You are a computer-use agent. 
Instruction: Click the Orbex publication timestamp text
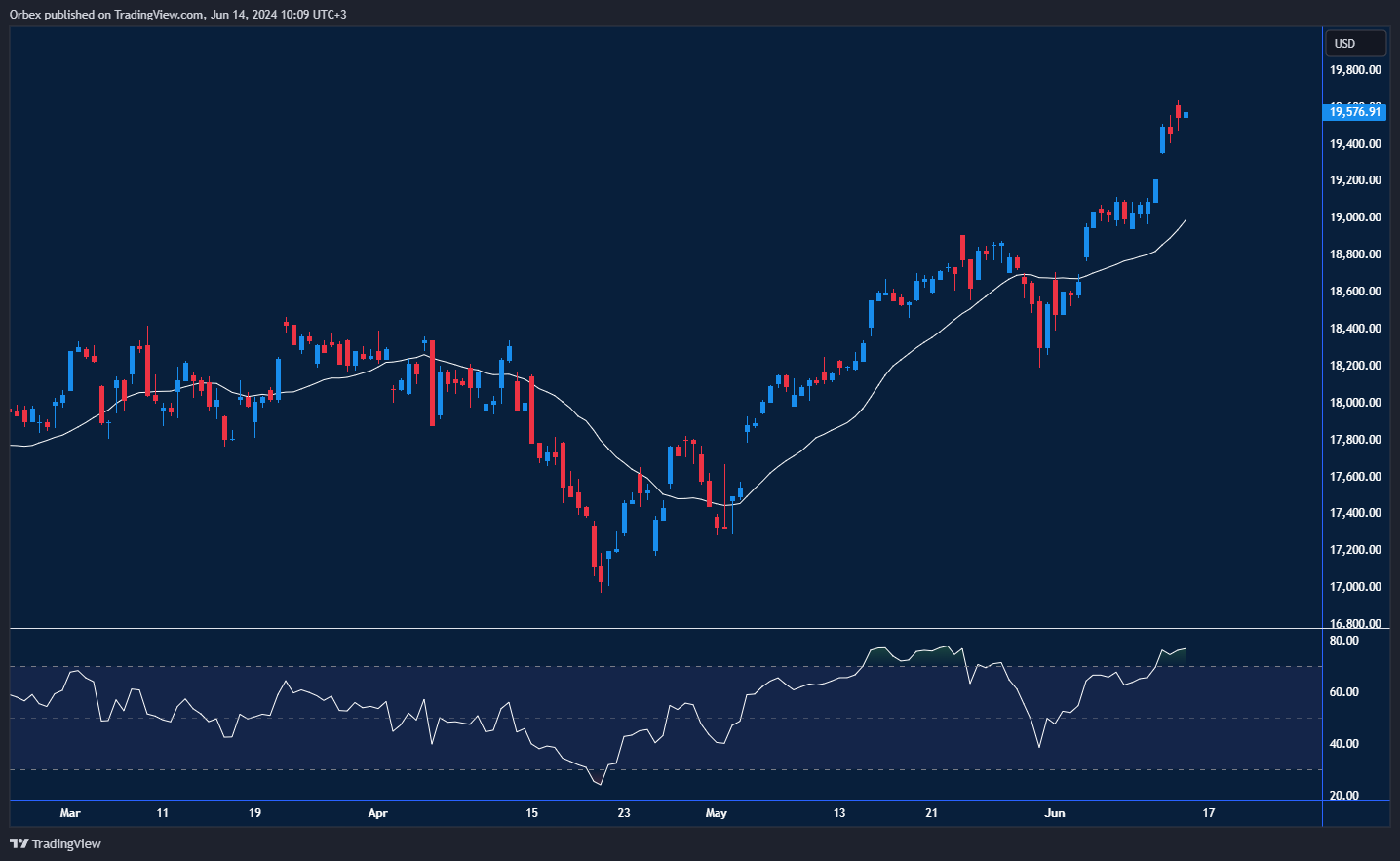[x=180, y=14]
